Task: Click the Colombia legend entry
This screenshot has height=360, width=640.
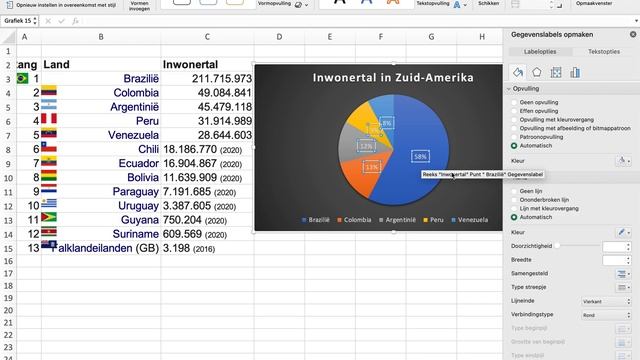Action: point(354,220)
